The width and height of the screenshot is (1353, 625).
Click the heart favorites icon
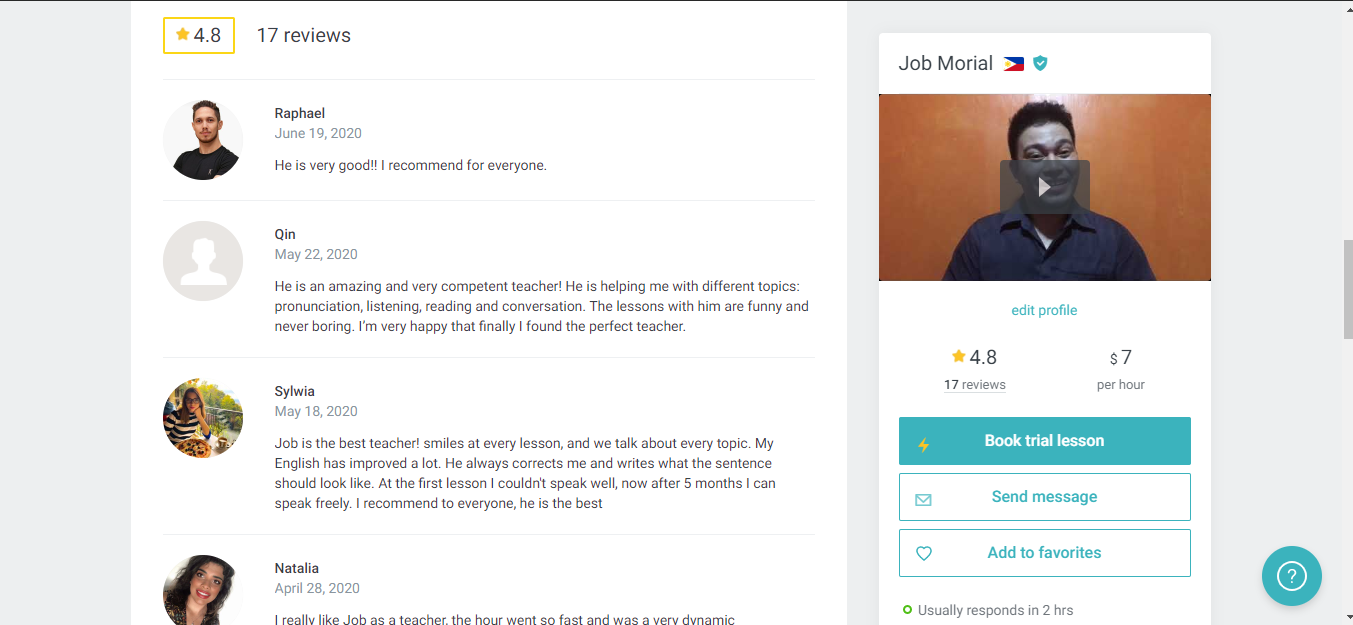coord(923,553)
